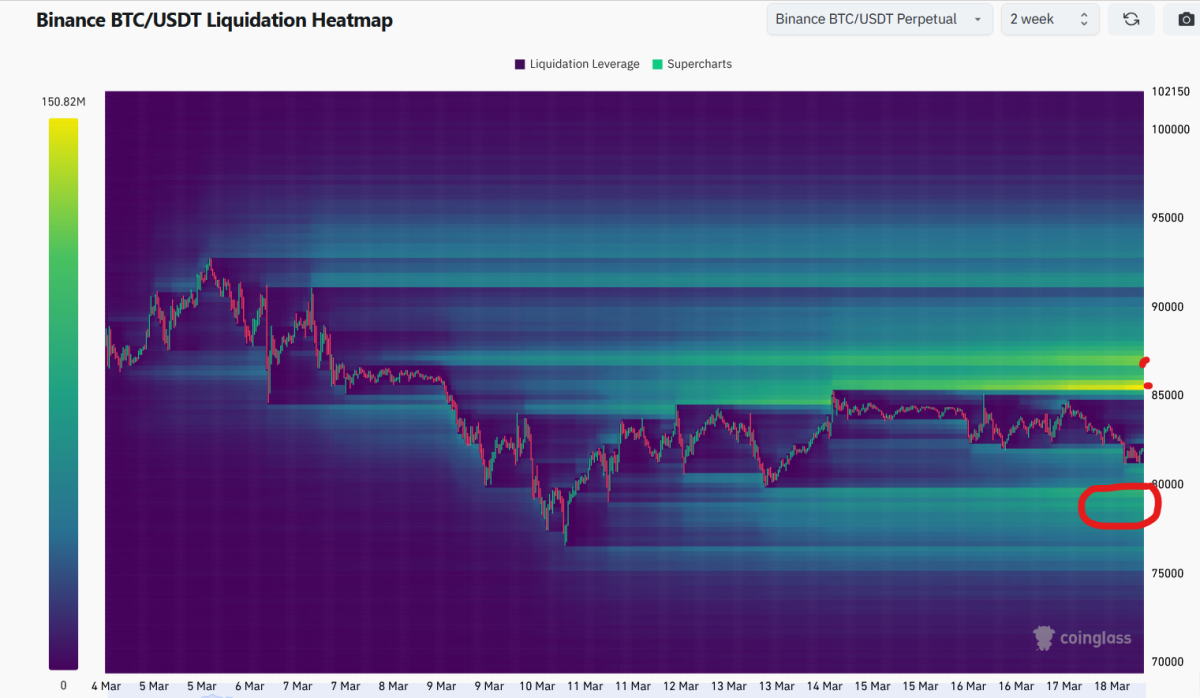Viewport: 1200px width, 698px height.
Task: Click the caret arrow on the pair selector
Action: point(977,19)
